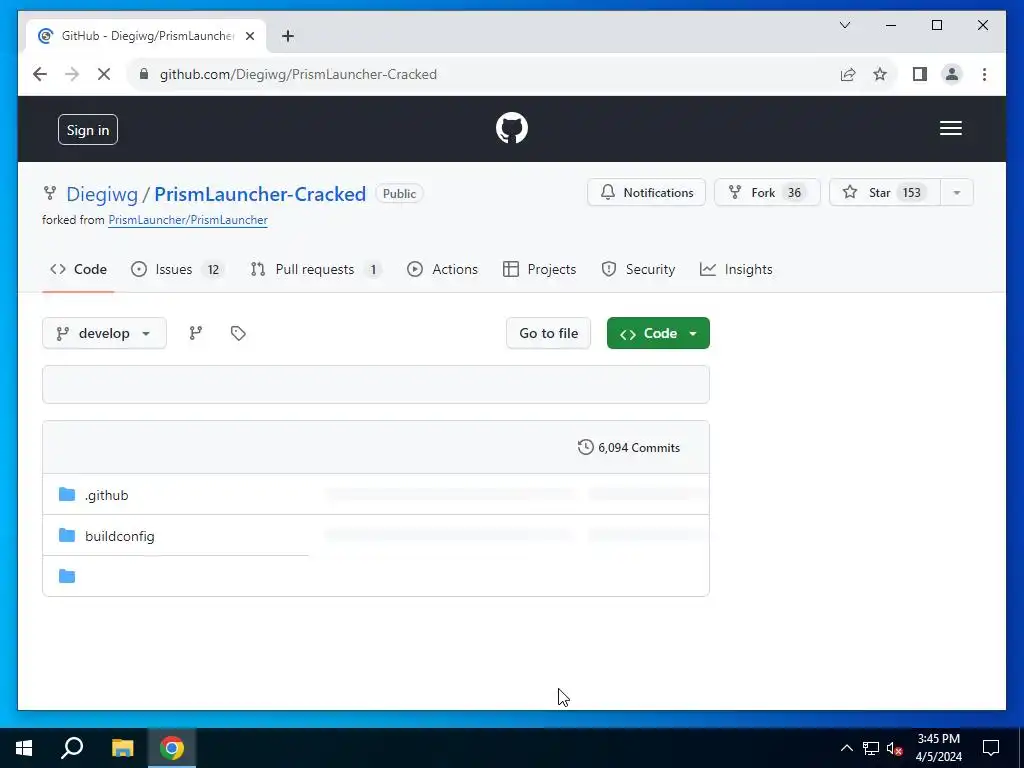Click the GitHub Octocat logo
The height and width of the screenshot is (768, 1024).
[511, 128]
